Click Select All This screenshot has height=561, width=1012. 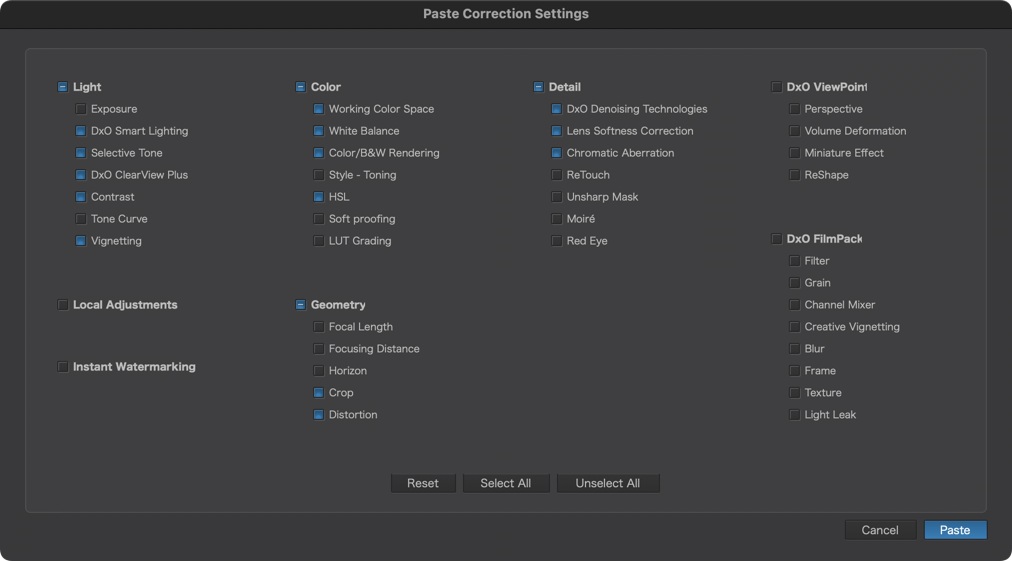(506, 484)
